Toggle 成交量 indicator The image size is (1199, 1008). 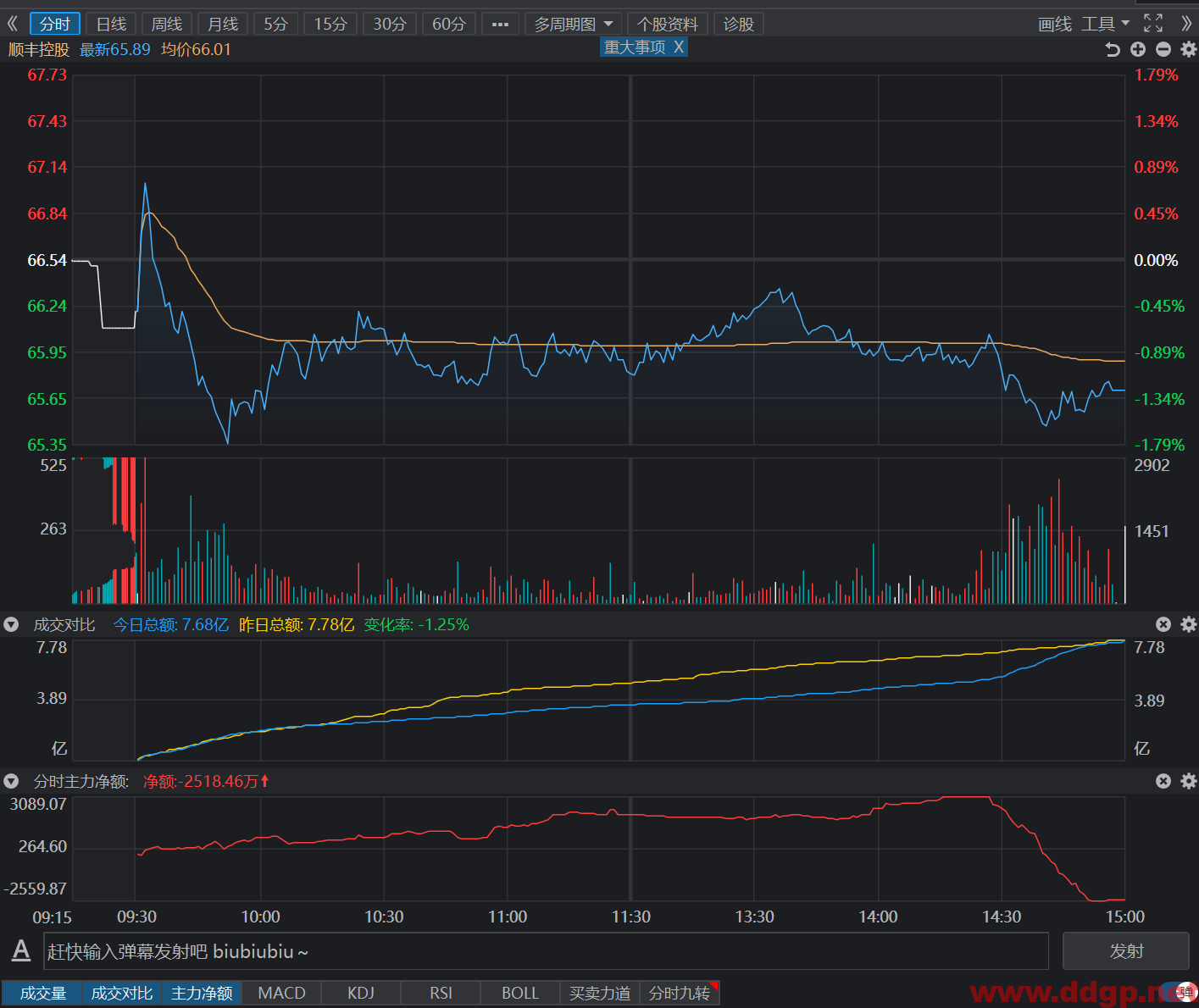click(x=42, y=993)
